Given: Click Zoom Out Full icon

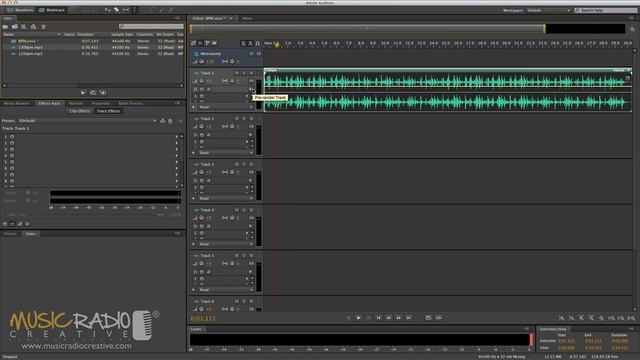Looking at the screenshot, I should click(x=601, y=318).
